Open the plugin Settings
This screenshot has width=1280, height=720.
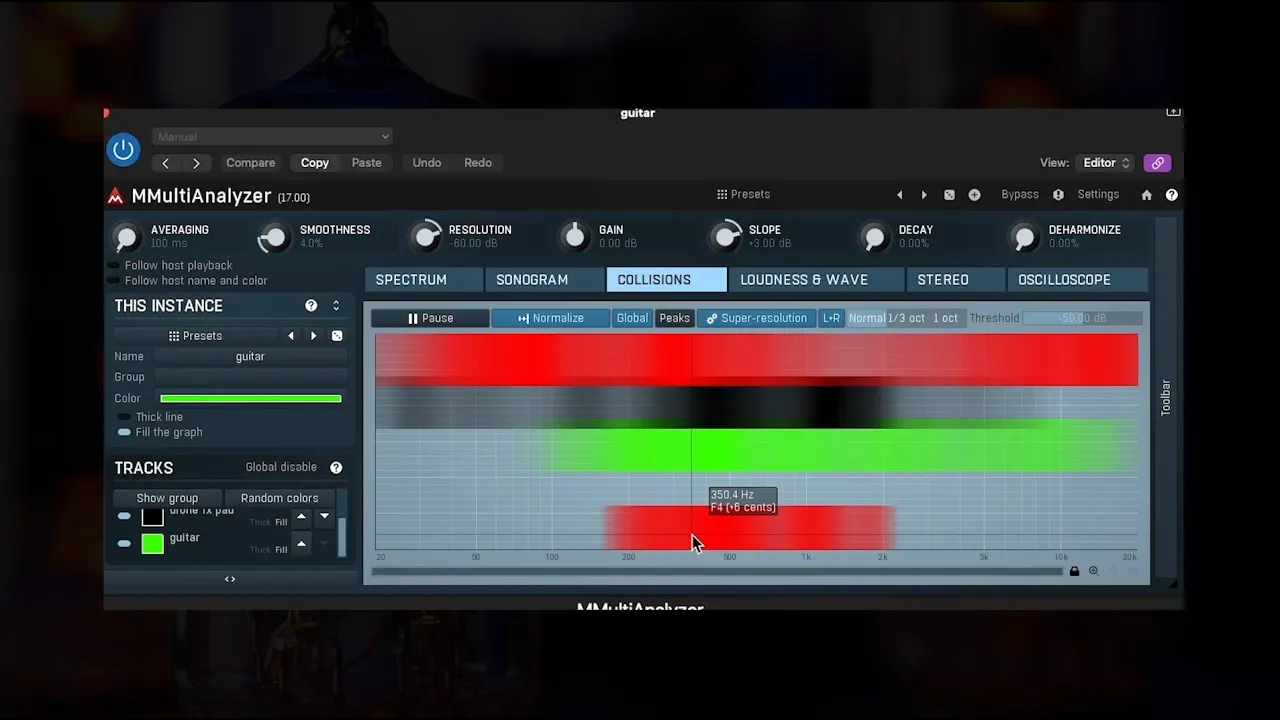[x=1098, y=195]
